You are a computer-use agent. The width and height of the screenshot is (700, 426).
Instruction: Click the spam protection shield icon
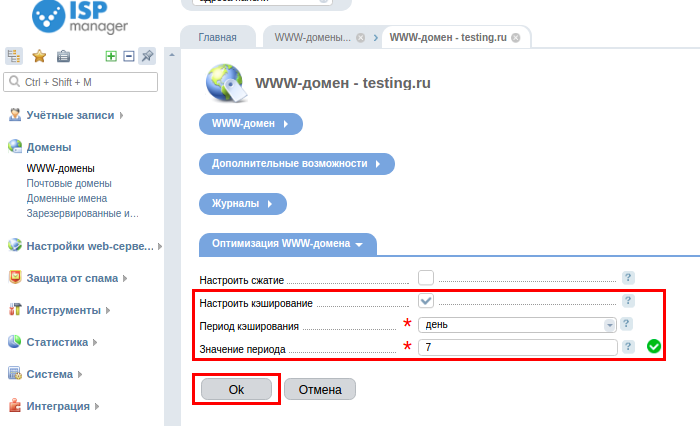[x=15, y=277]
